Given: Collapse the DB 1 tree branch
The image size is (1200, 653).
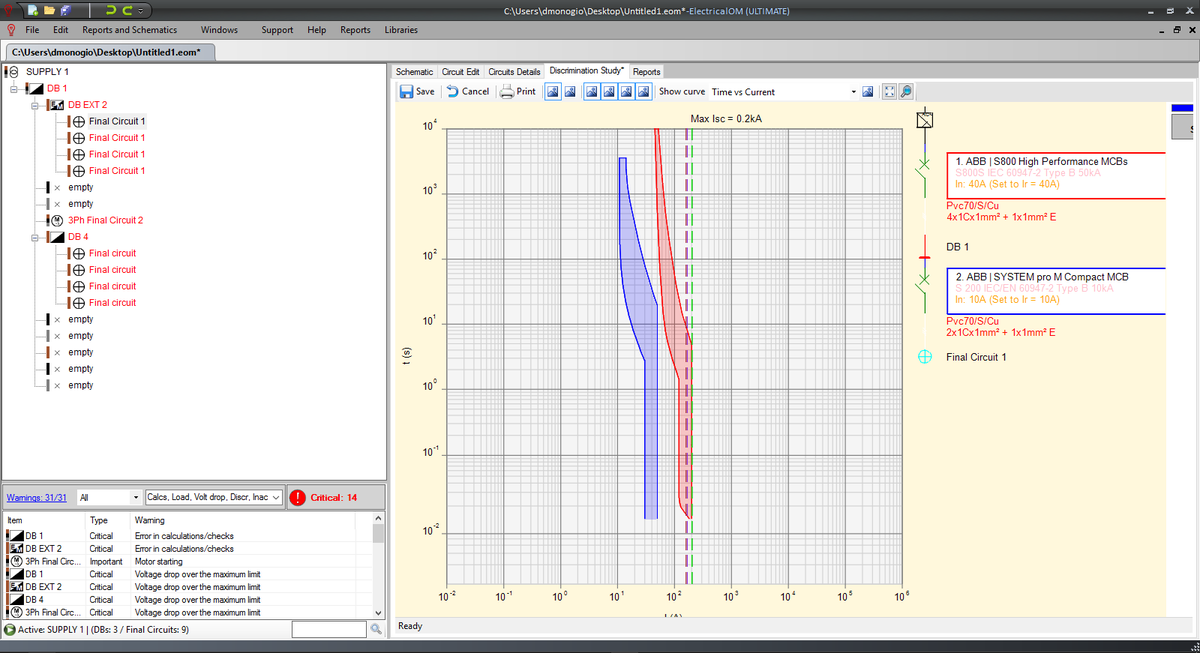Looking at the screenshot, I should click(14, 89).
